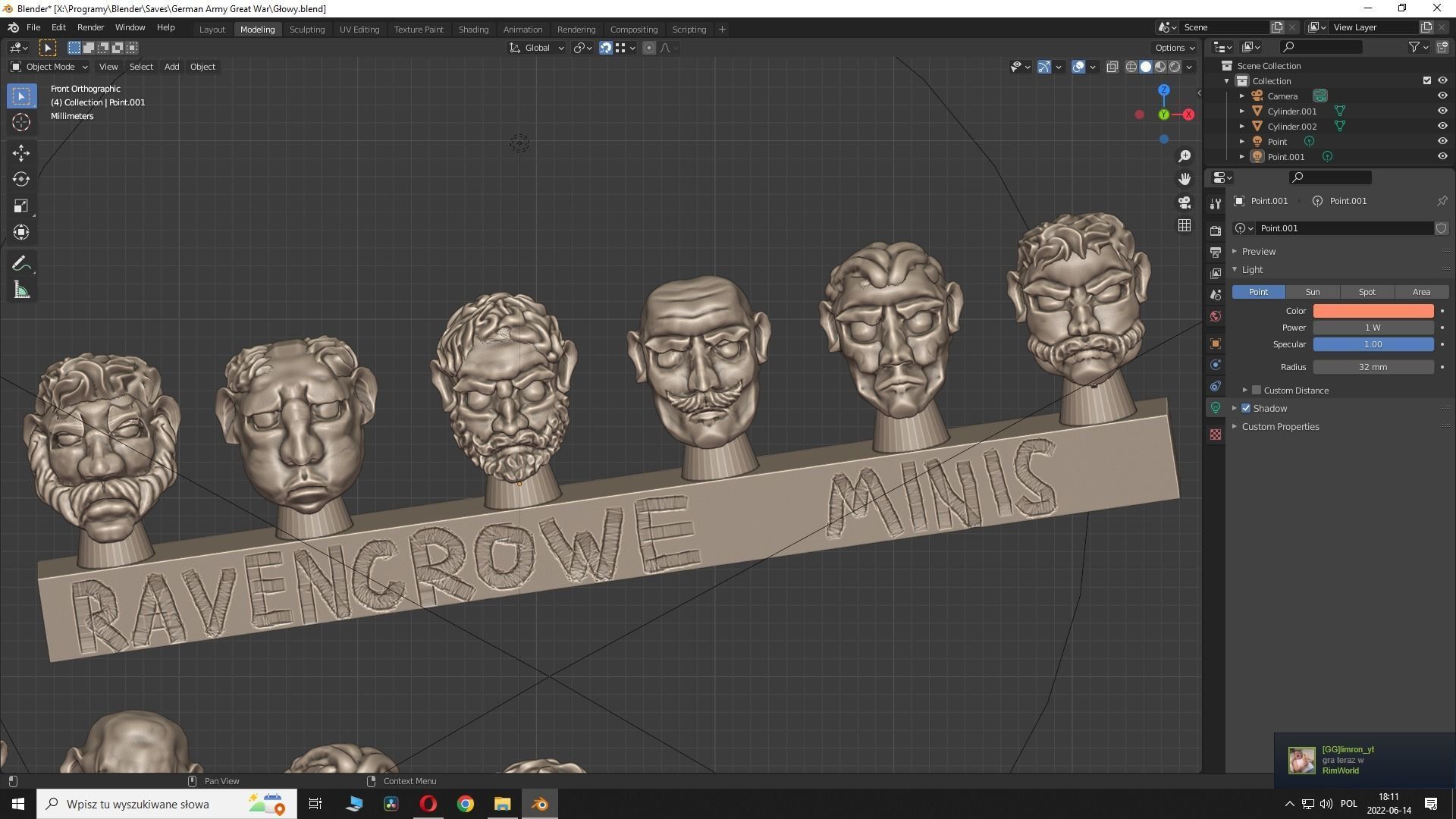Open the Global transform orientation dropdown

537,48
